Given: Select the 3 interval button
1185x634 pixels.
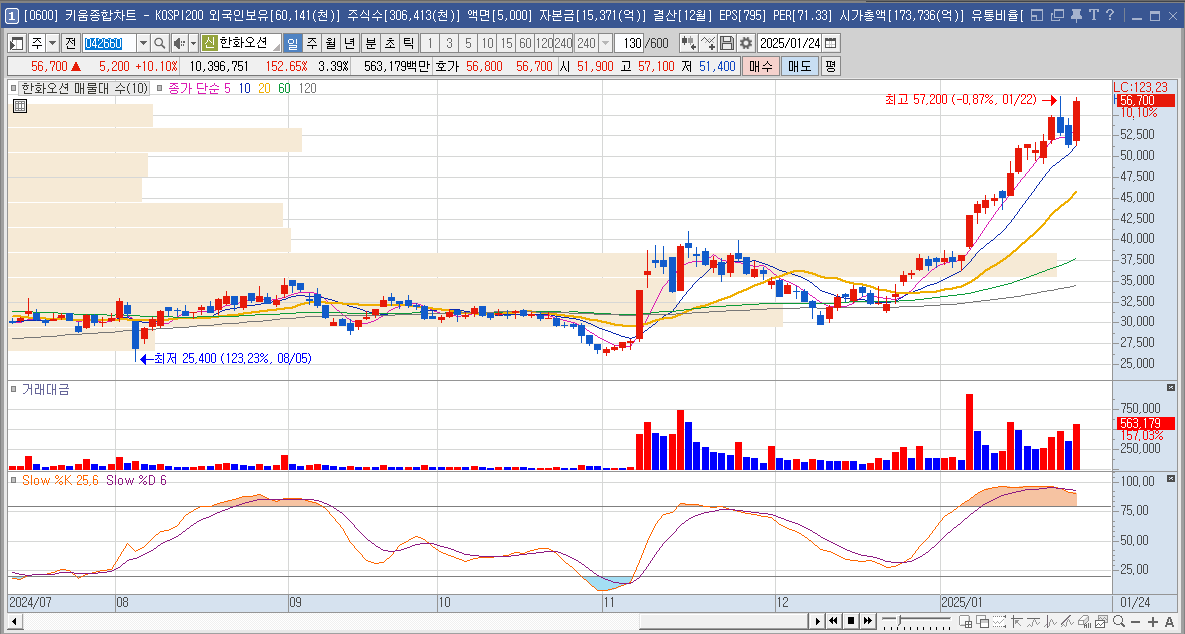Looking at the screenshot, I should point(450,43).
